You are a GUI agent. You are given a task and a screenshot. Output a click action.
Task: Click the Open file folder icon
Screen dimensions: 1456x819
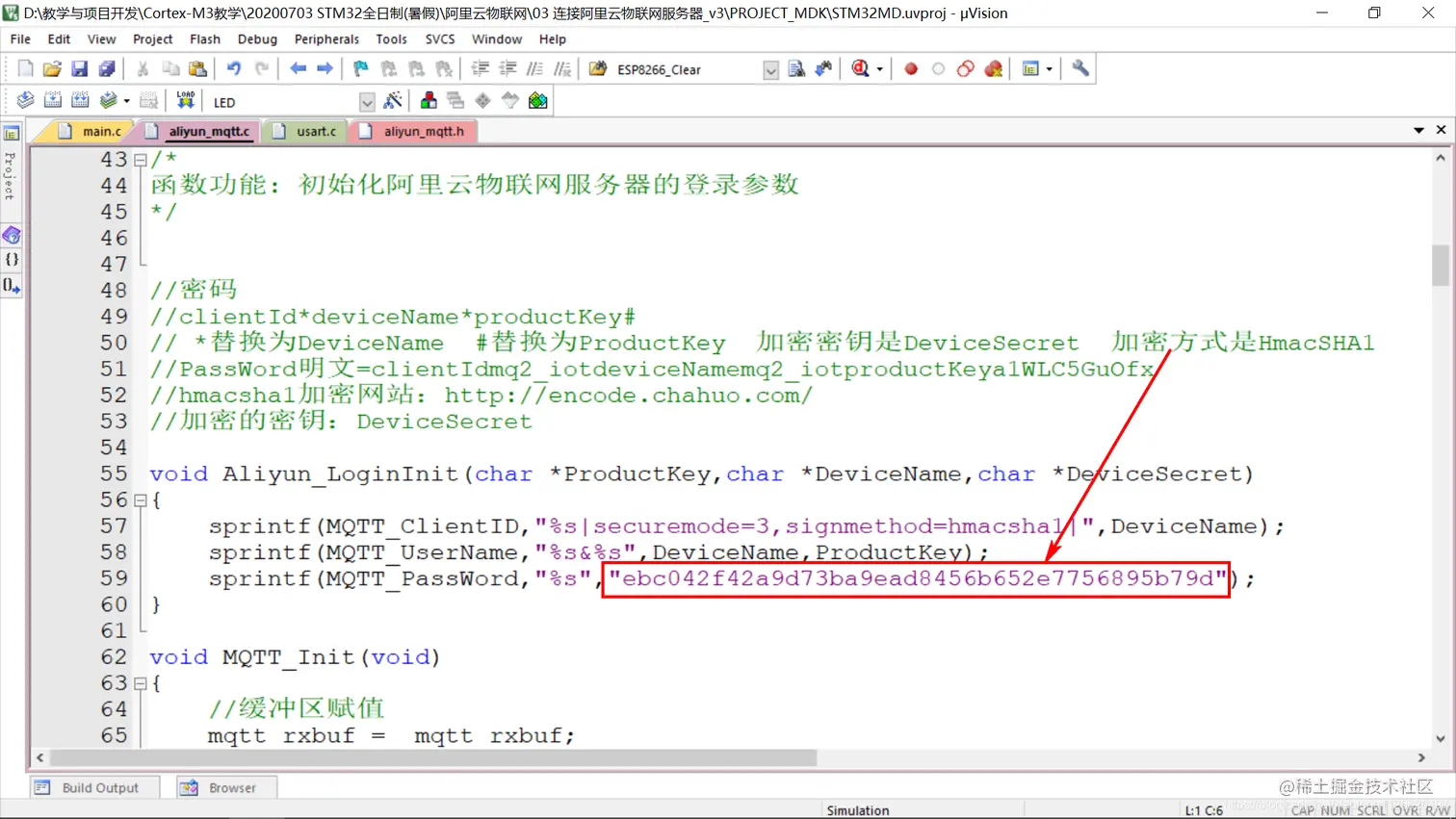click(x=52, y=69)
